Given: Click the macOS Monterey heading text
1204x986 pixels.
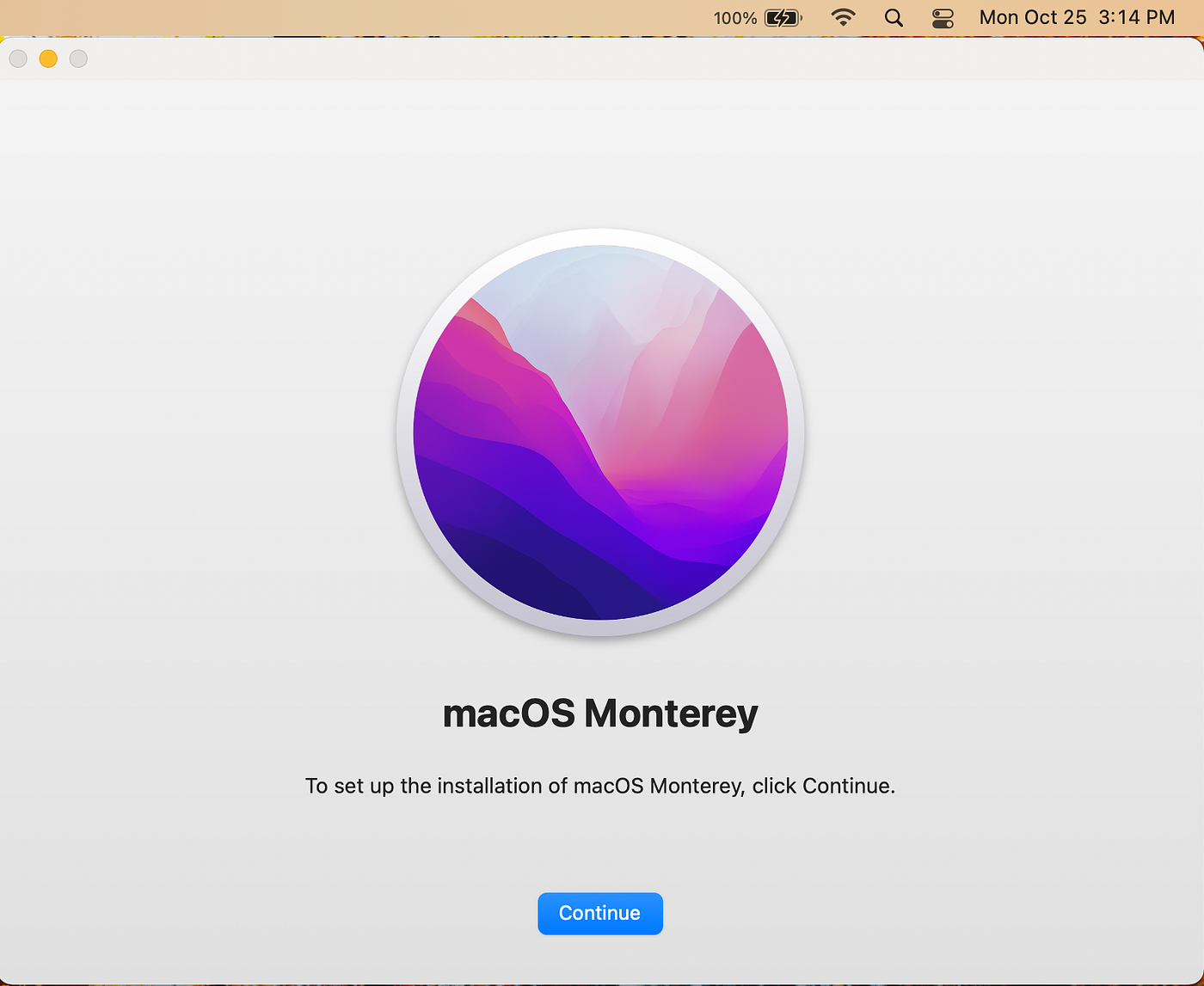Looking at the screenshot, I should pyautogui.click(x=600, y=713).
